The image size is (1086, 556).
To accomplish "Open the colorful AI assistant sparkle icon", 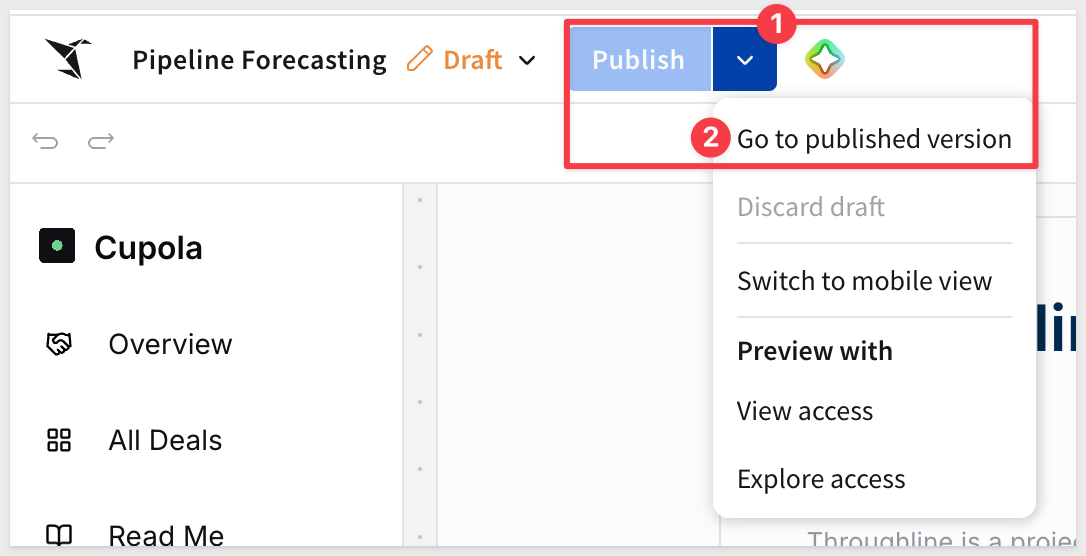I will point(825,59).
